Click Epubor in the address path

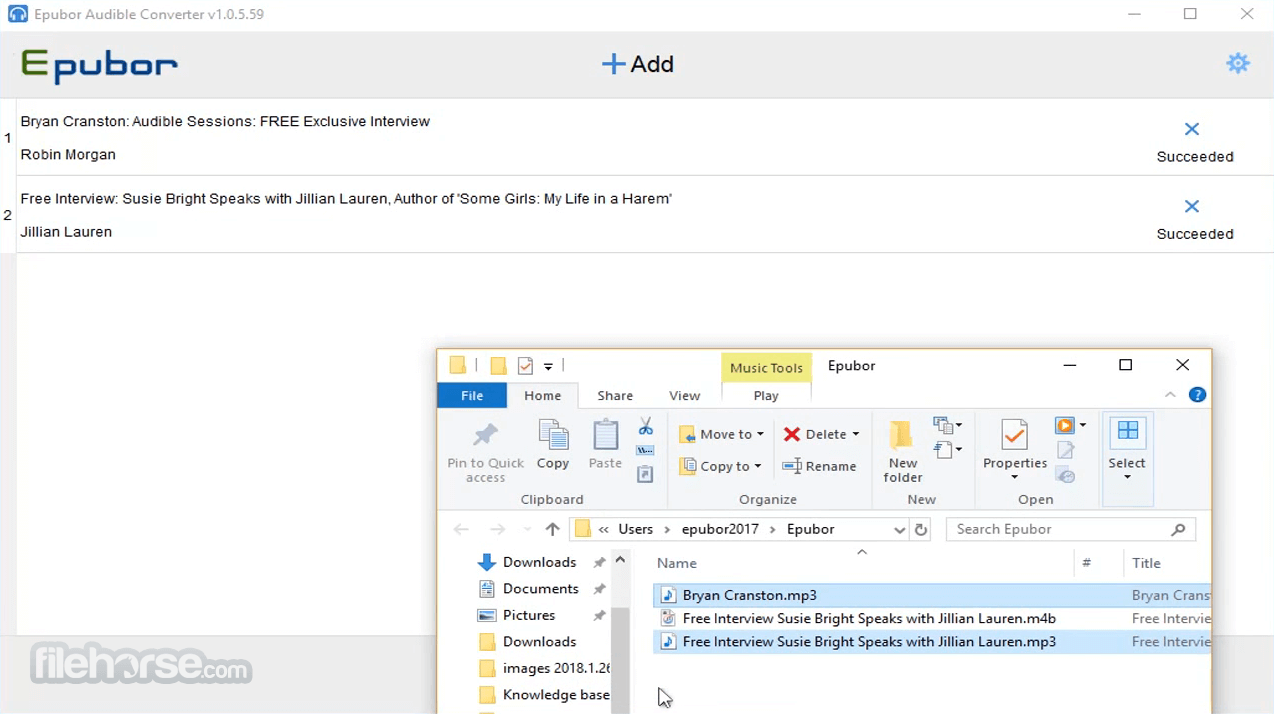[810, 529]
